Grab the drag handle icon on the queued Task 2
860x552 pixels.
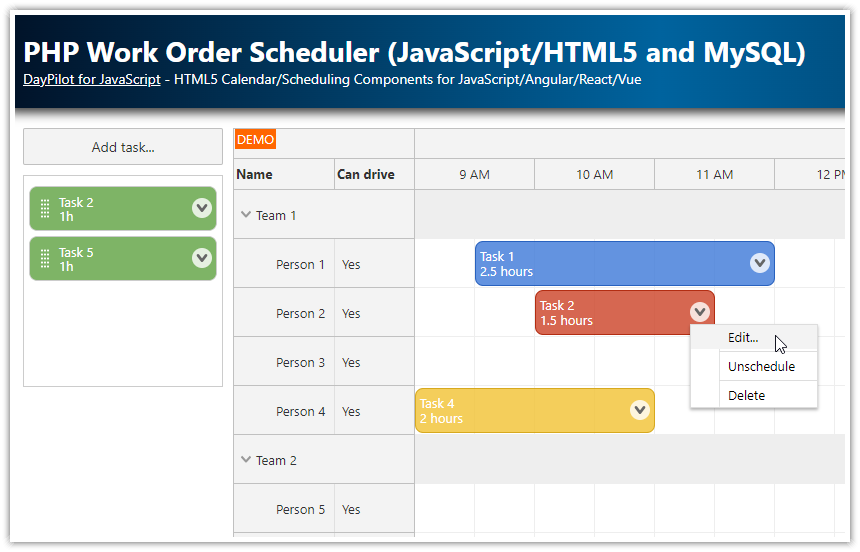45,209
